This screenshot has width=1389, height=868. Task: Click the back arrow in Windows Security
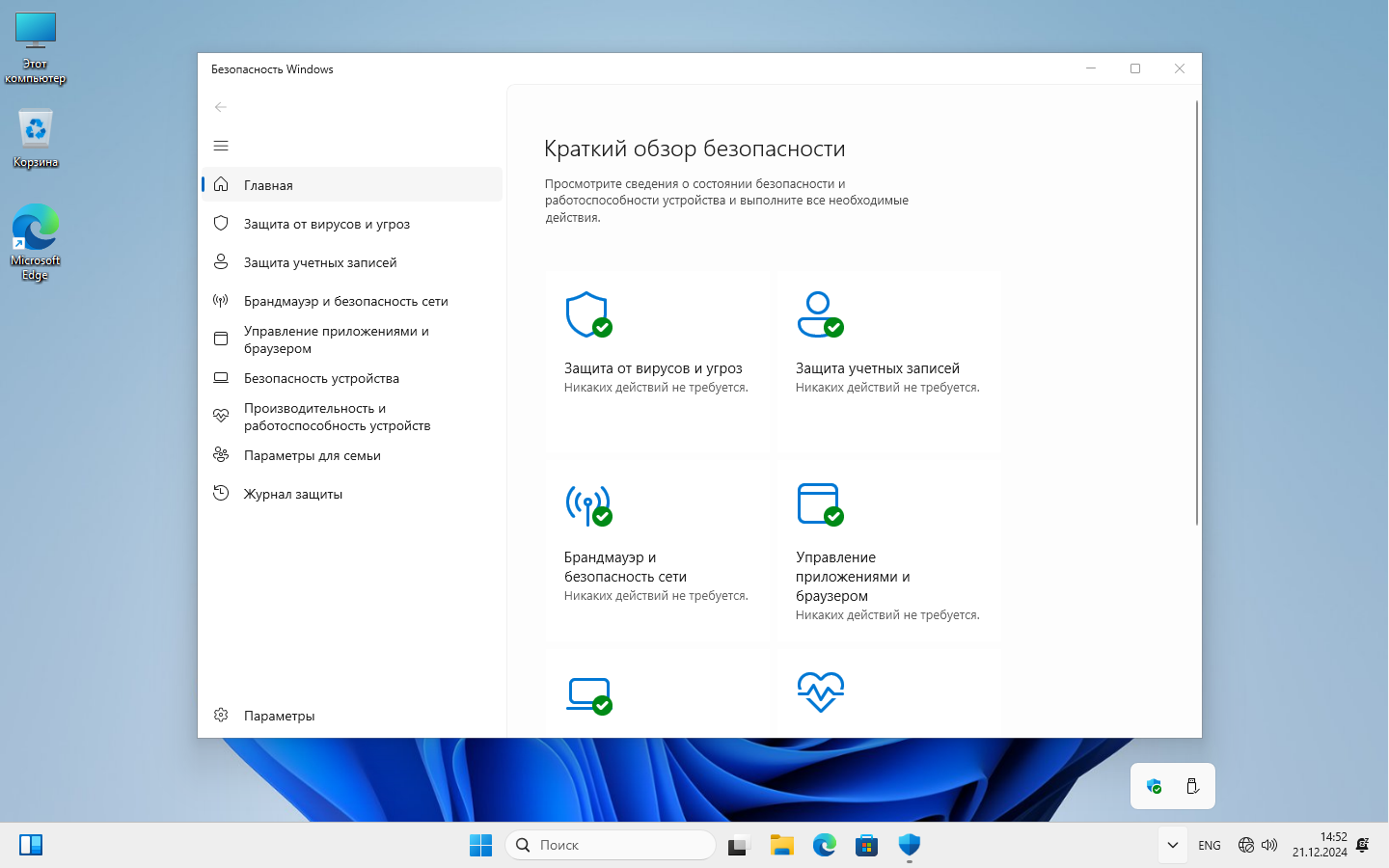pyautogui.click(x=221, y=107)
